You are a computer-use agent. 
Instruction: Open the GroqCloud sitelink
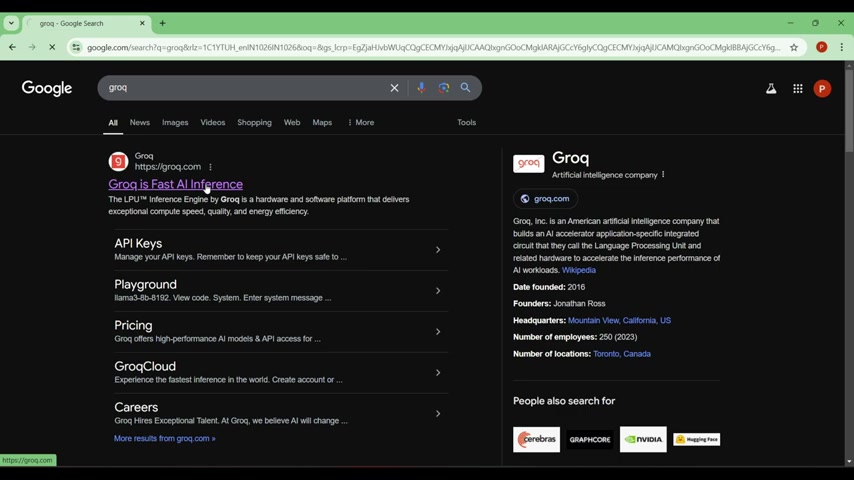[x=145, y=366]
